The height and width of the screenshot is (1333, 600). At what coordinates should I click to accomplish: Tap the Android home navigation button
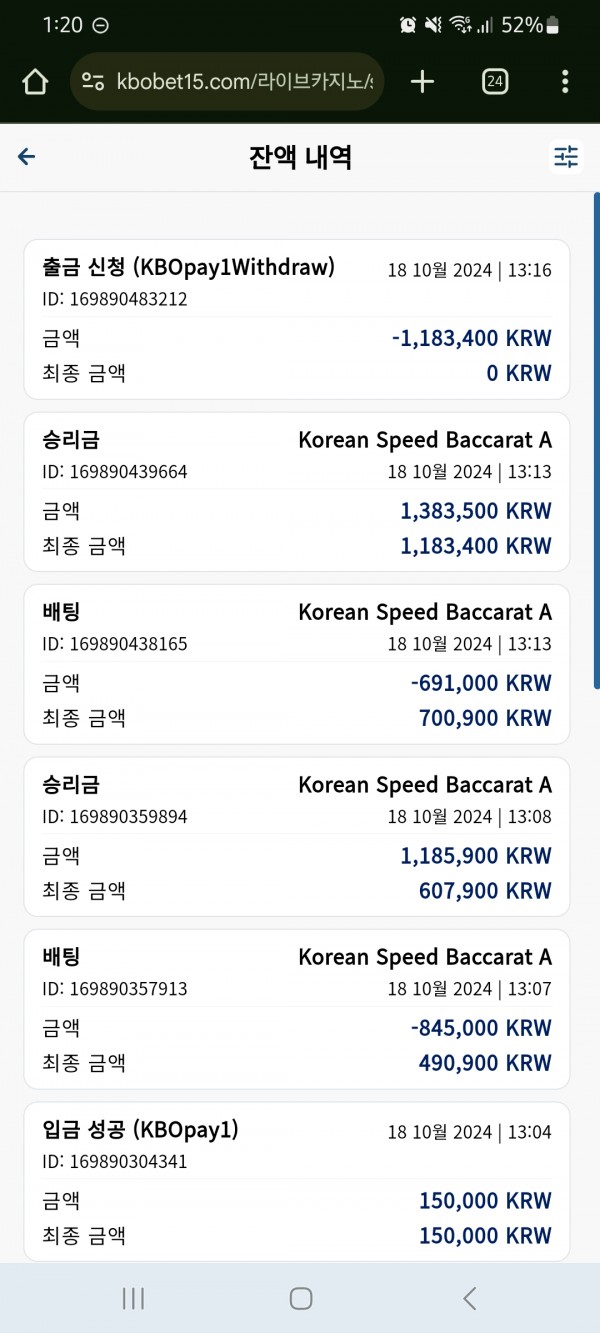(300, 1298)
